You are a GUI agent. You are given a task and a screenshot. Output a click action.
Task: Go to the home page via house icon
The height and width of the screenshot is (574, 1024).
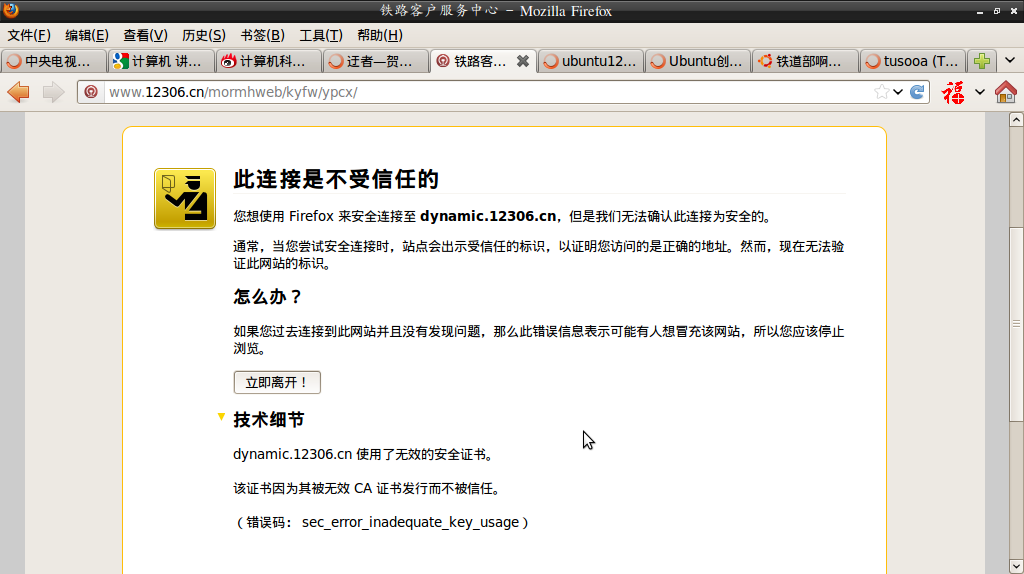pyautogui.click(x=1006, y=92)
